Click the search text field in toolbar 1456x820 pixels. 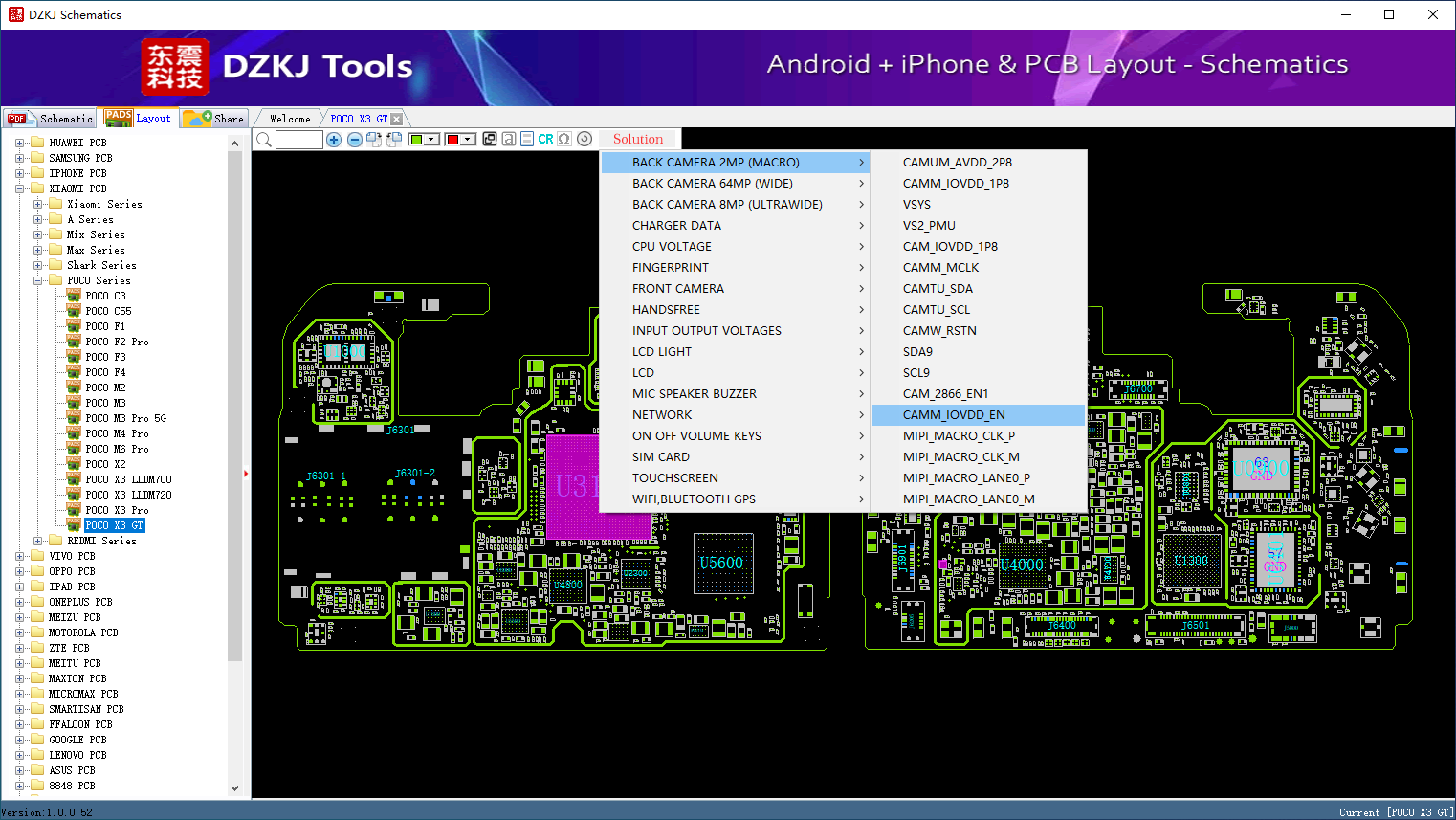tap(299, 140)
